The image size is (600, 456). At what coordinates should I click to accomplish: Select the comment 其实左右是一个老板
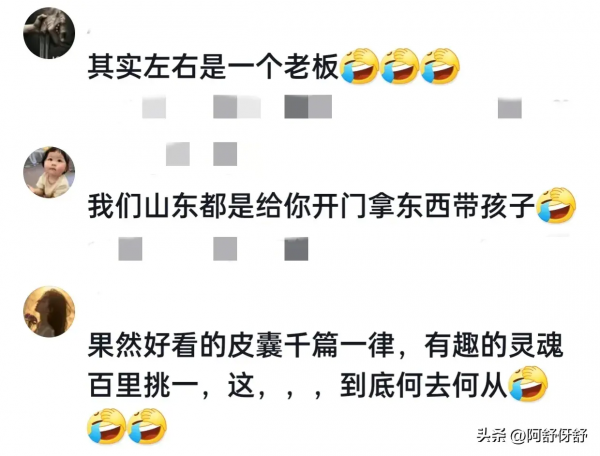213,67
